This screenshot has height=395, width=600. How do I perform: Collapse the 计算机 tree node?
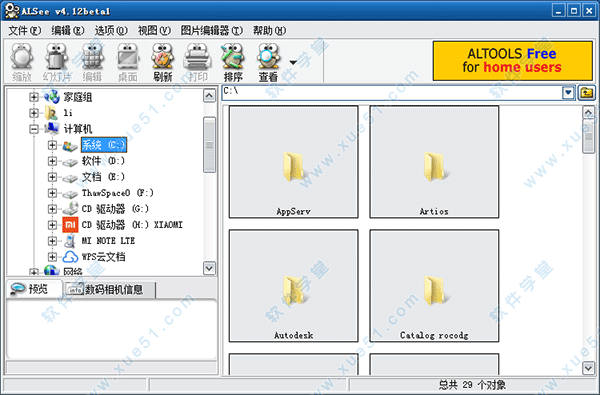pos(34,129)
